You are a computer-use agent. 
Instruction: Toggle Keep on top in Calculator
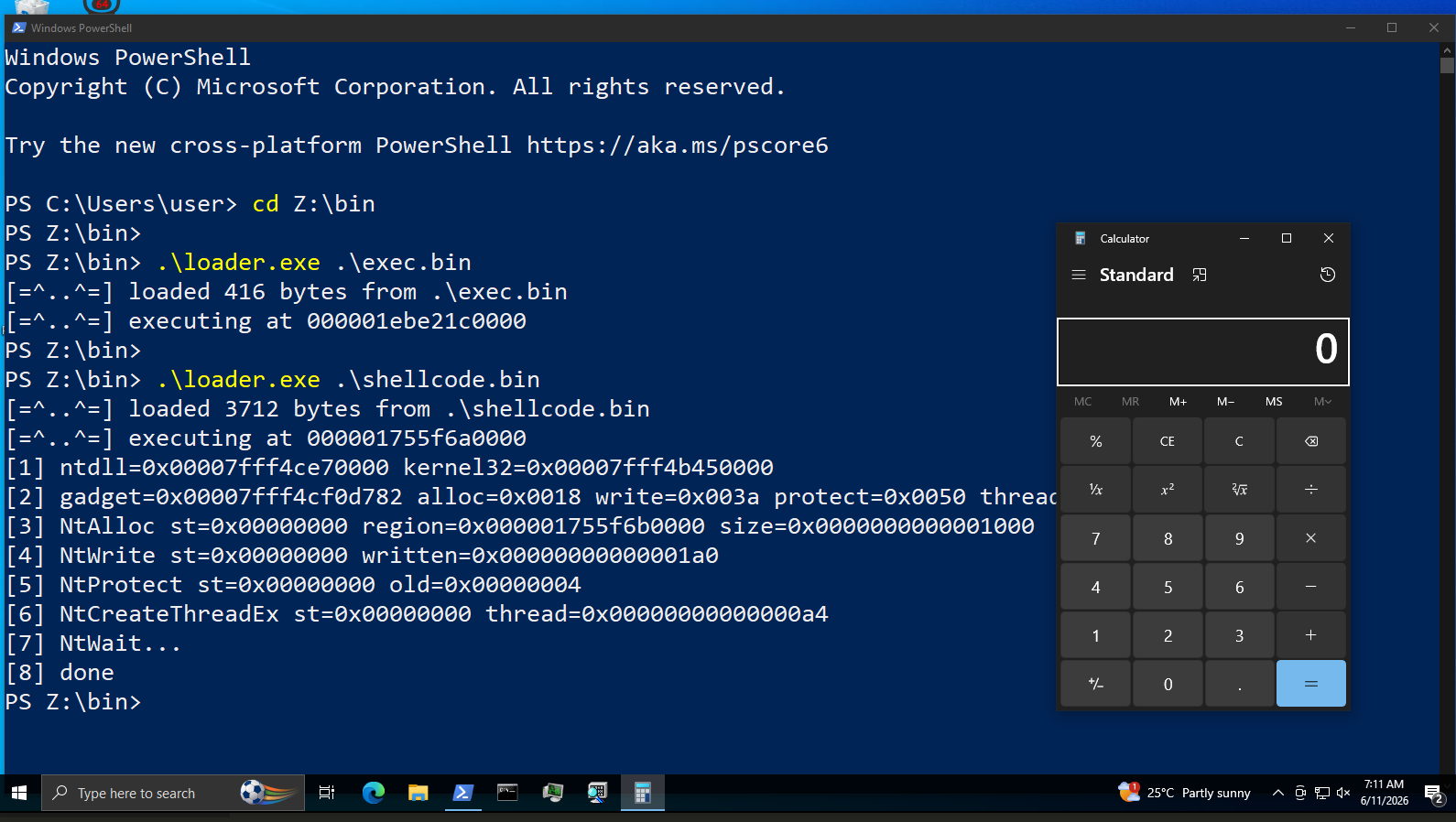(x=1200, y=275)
